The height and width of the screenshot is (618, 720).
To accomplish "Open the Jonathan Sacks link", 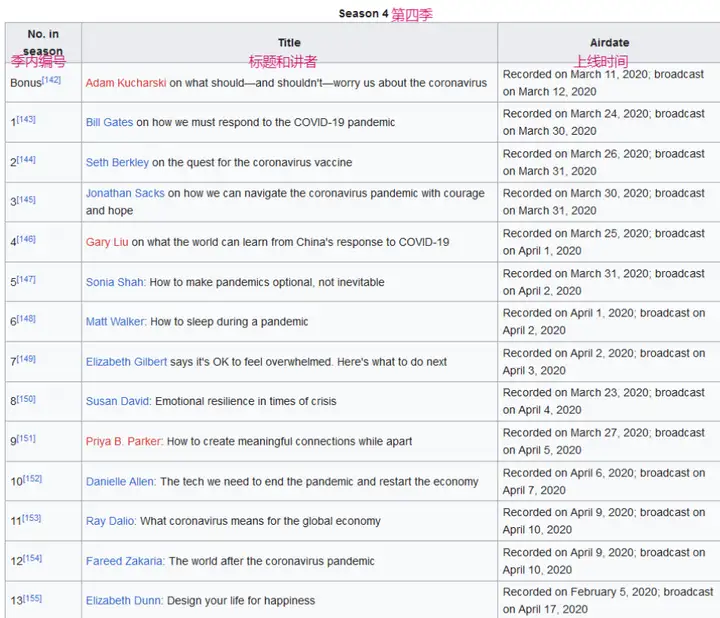I will [125, 193].
